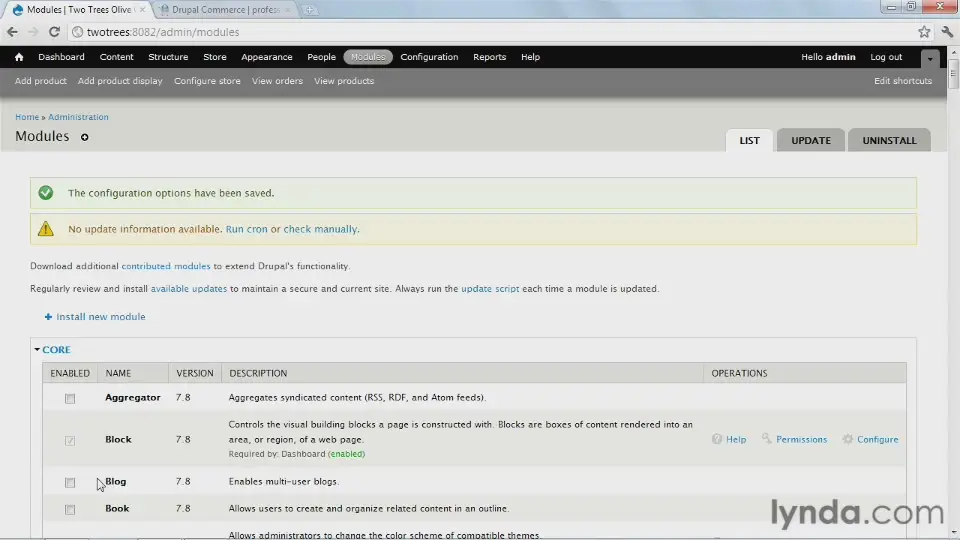
Task: Click the browser address bar
Action: pyautogui.click(x=490, y=32)
